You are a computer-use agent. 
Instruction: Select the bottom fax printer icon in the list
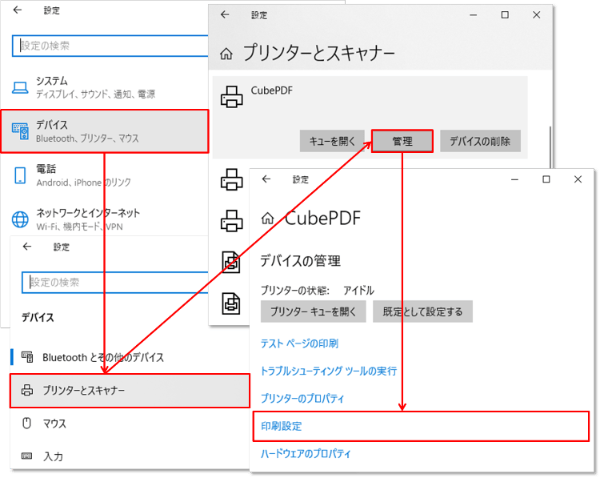coord(231,303)
